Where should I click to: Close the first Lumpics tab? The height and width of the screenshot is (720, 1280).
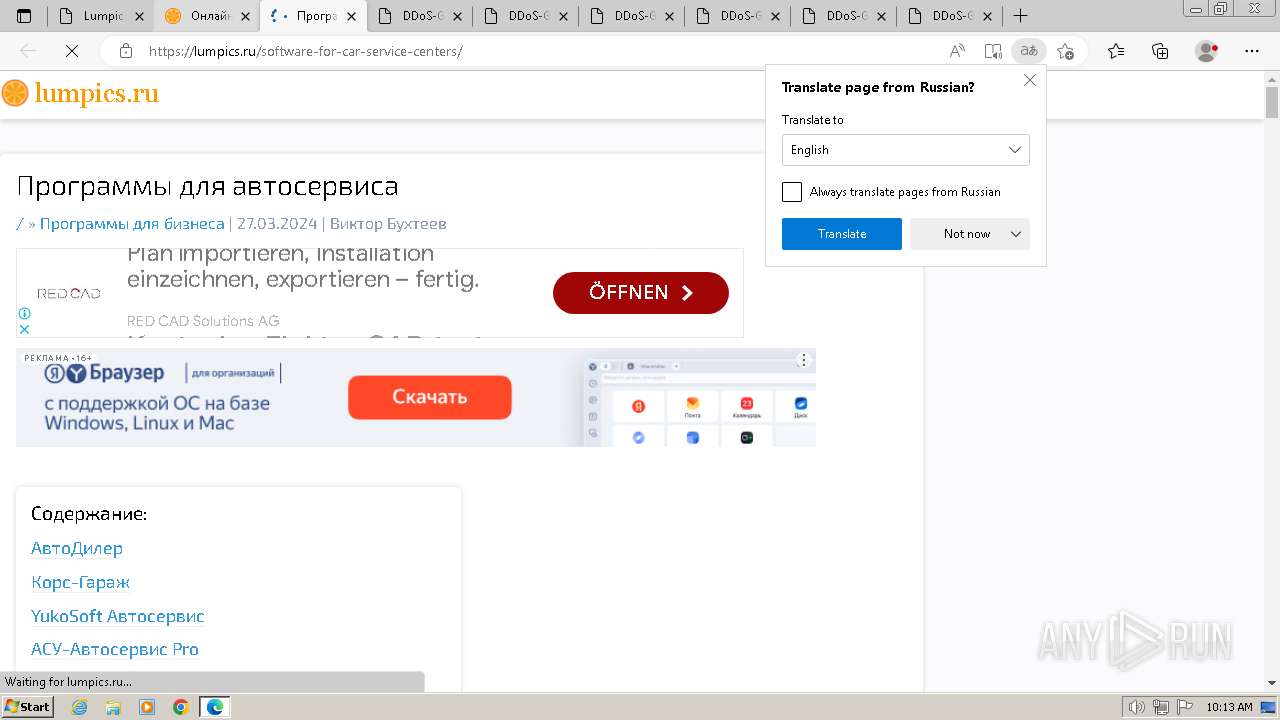139,16
